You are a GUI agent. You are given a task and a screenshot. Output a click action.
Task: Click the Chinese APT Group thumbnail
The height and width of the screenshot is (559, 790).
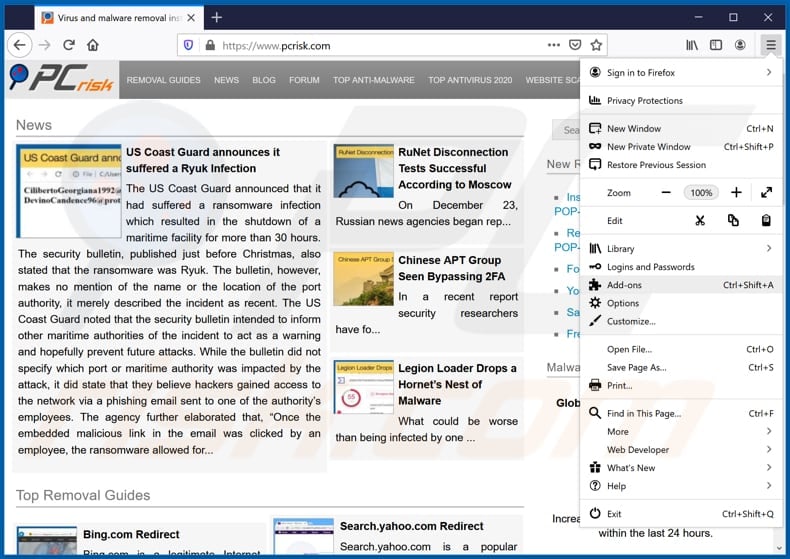coord(364,279)
